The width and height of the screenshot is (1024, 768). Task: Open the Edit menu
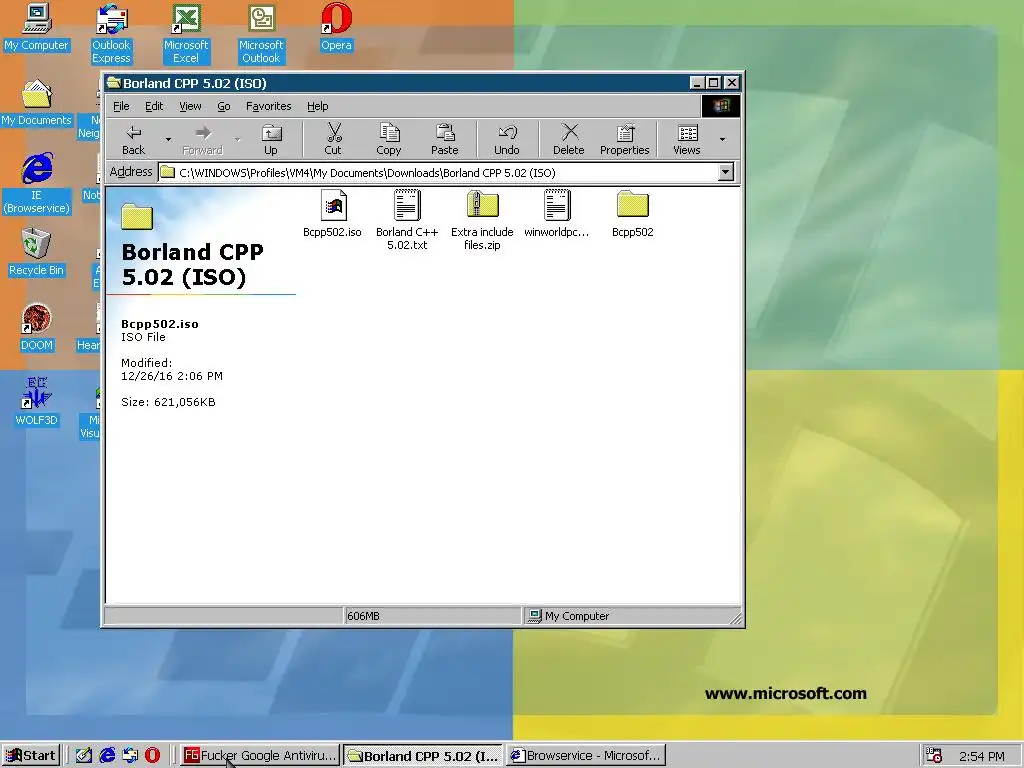(x=154, y=106)
